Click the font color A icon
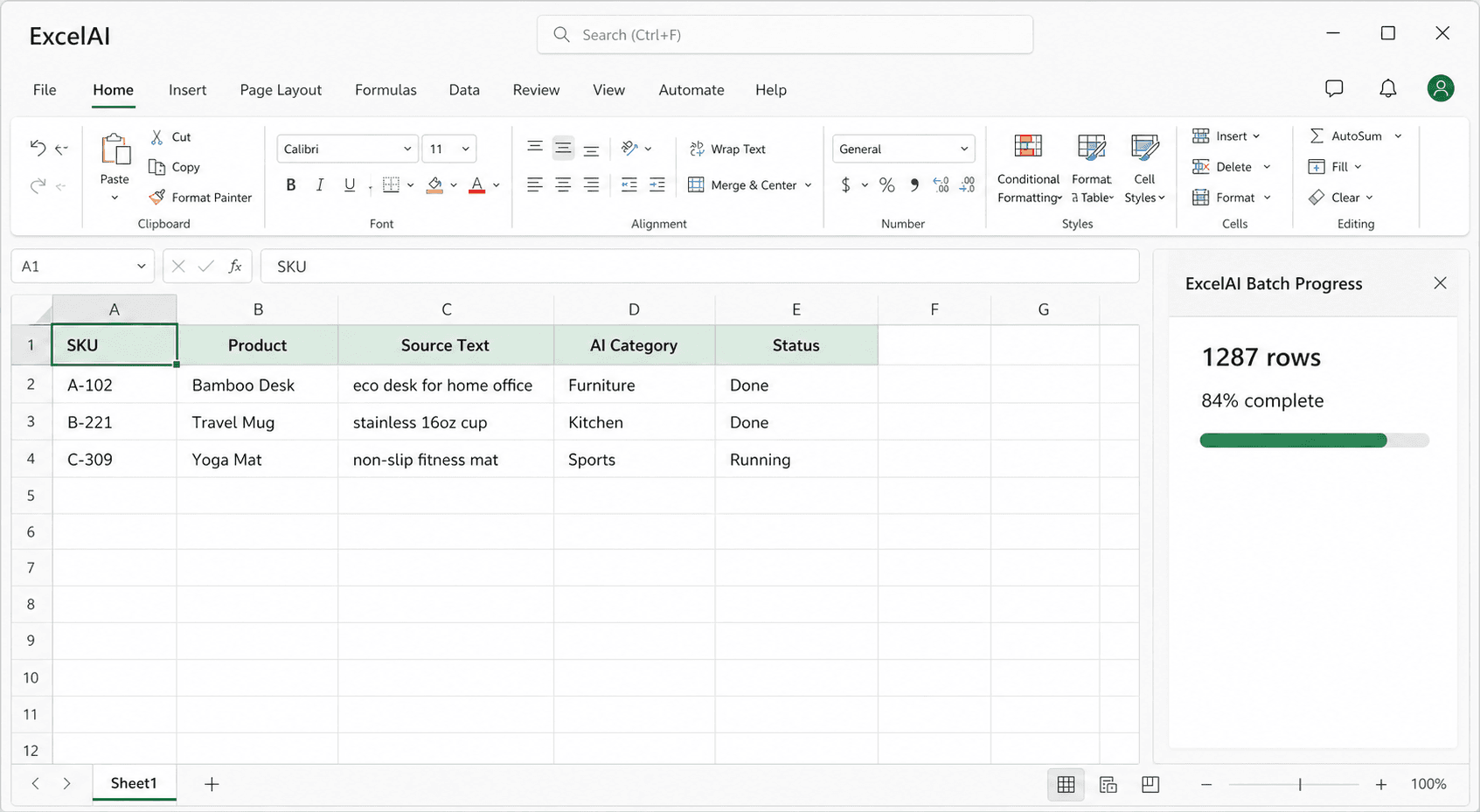1480x812 pixels. 476,184
